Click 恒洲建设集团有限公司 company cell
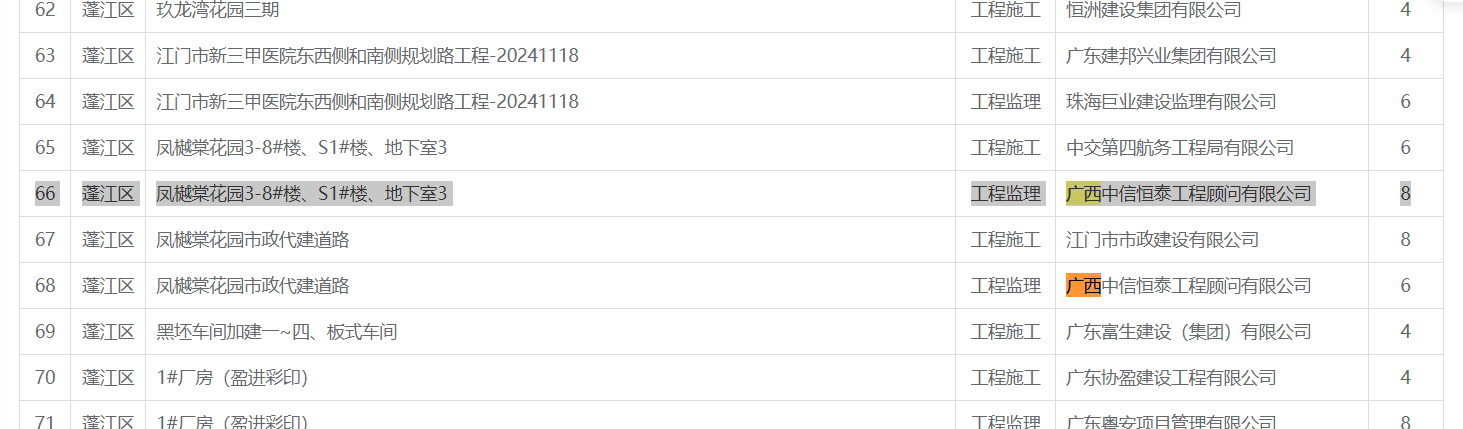 1211,11
